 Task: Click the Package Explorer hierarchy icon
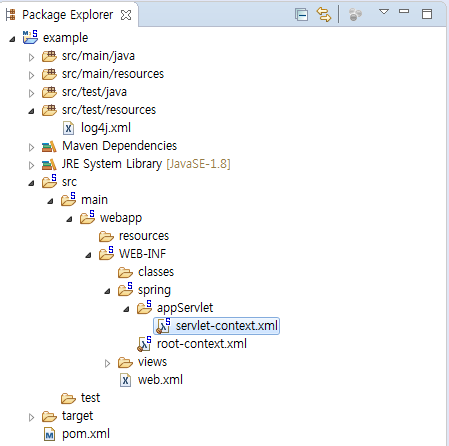(11, 15)
